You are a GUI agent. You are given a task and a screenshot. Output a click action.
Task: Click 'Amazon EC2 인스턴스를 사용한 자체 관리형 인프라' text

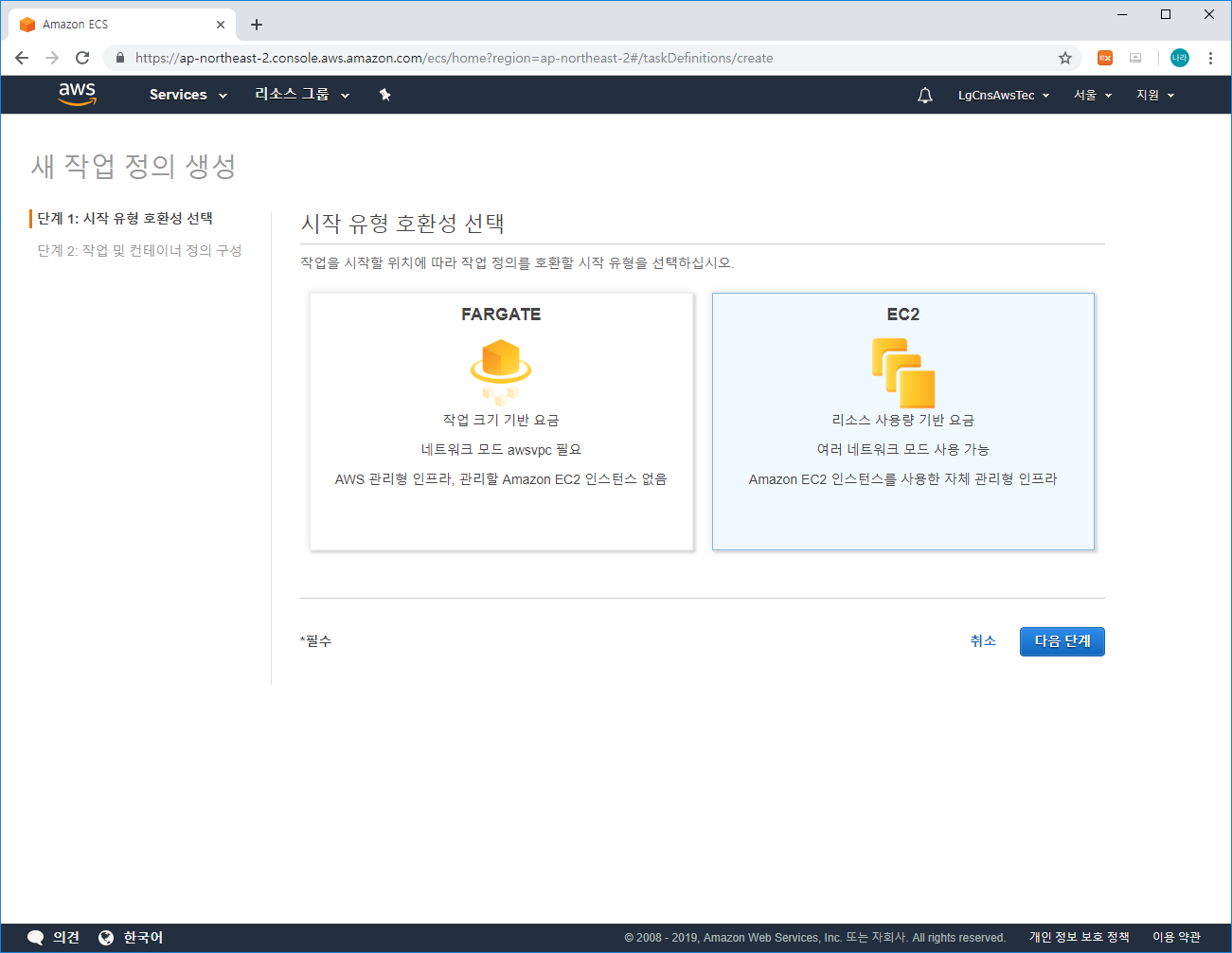click(903, 479)
